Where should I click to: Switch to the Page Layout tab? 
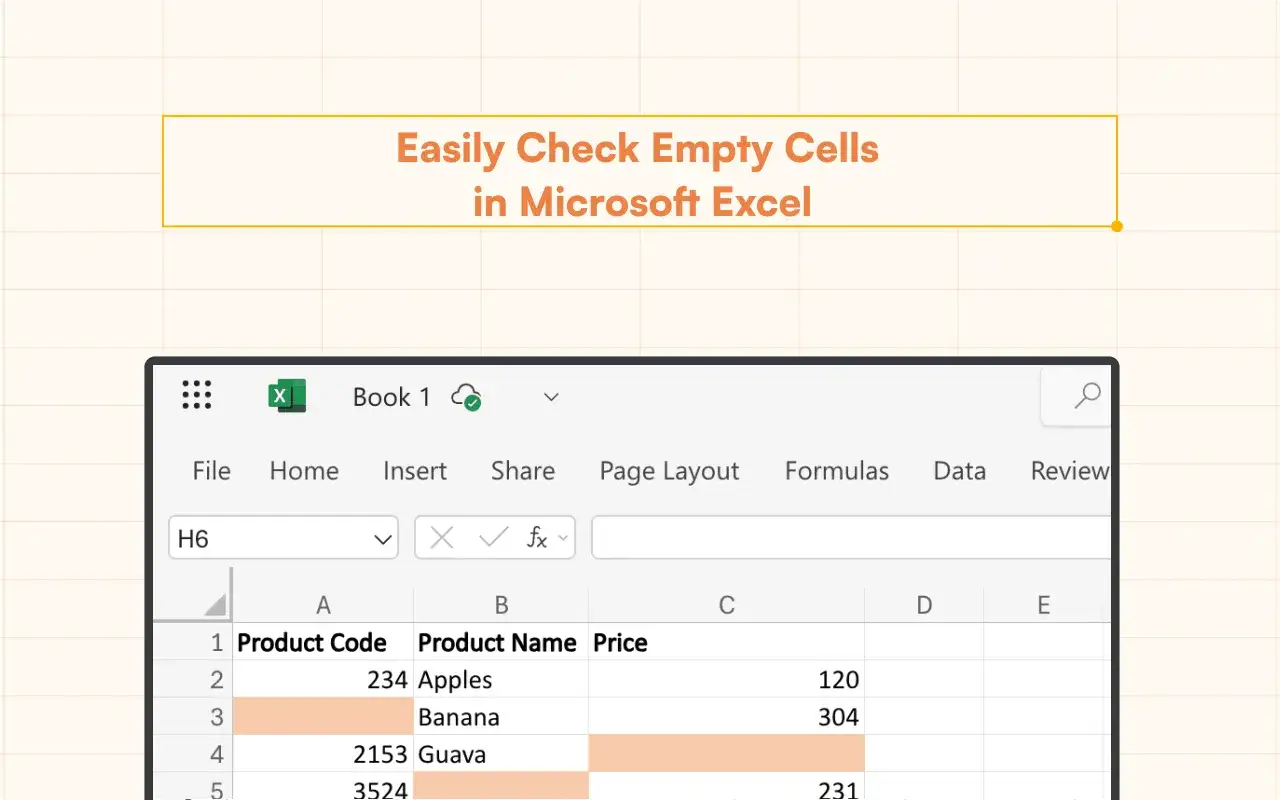pyautogui.click(x=669, y=471)
